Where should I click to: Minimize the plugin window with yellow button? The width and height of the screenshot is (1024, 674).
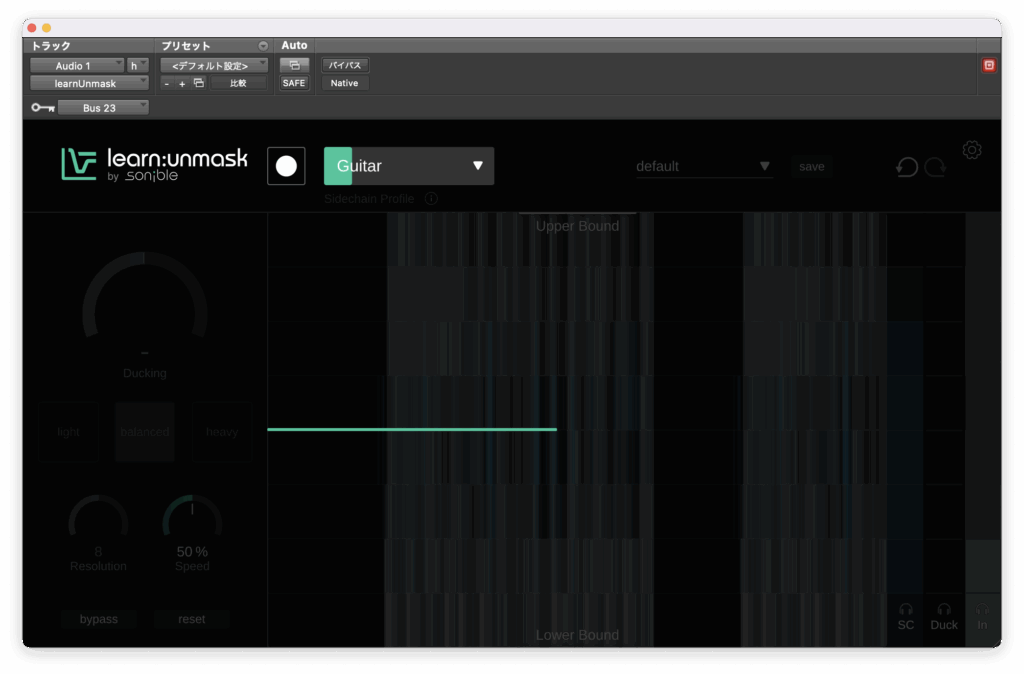click(x=46, y=28)
